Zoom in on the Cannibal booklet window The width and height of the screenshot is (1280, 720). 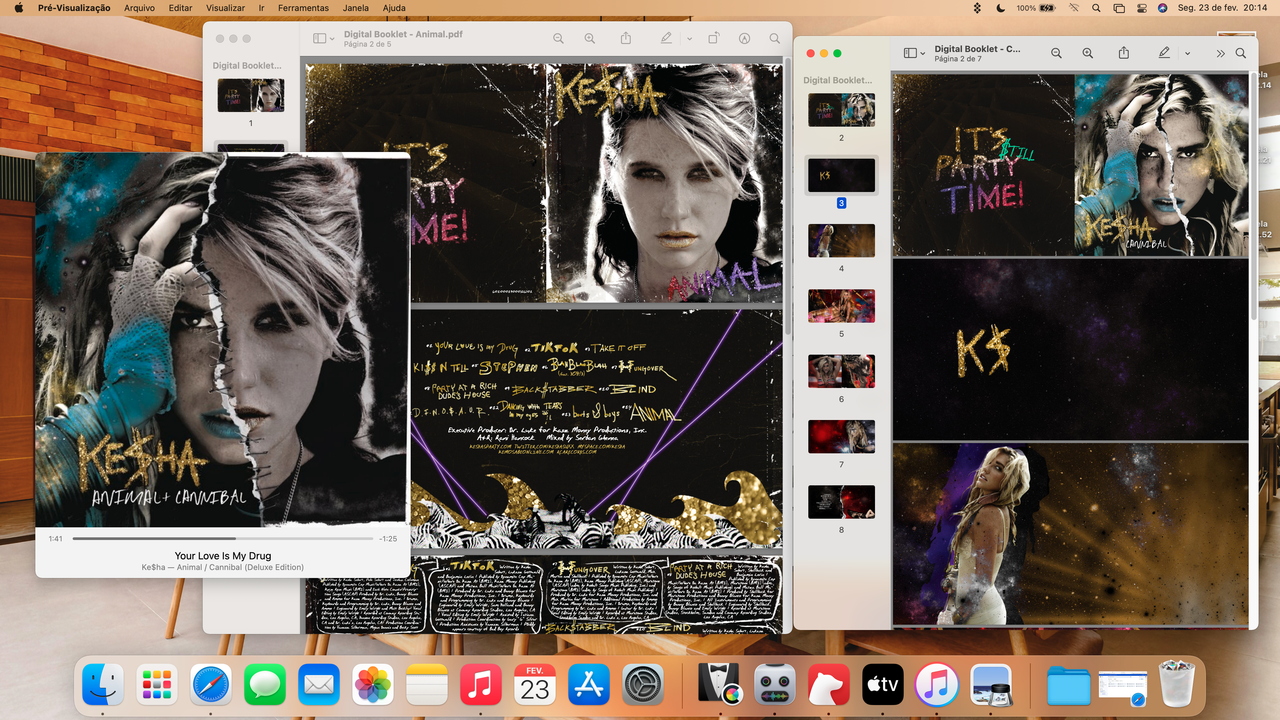tap(1088, 53)
